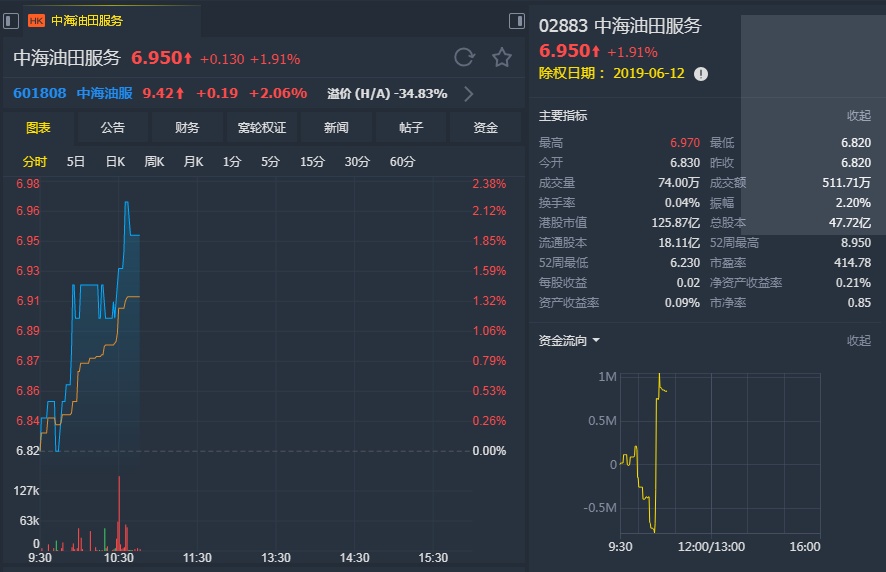Collapse the 主要指标 section
Image resolution: width=886 pixels, height=572 pixels.
858,116
